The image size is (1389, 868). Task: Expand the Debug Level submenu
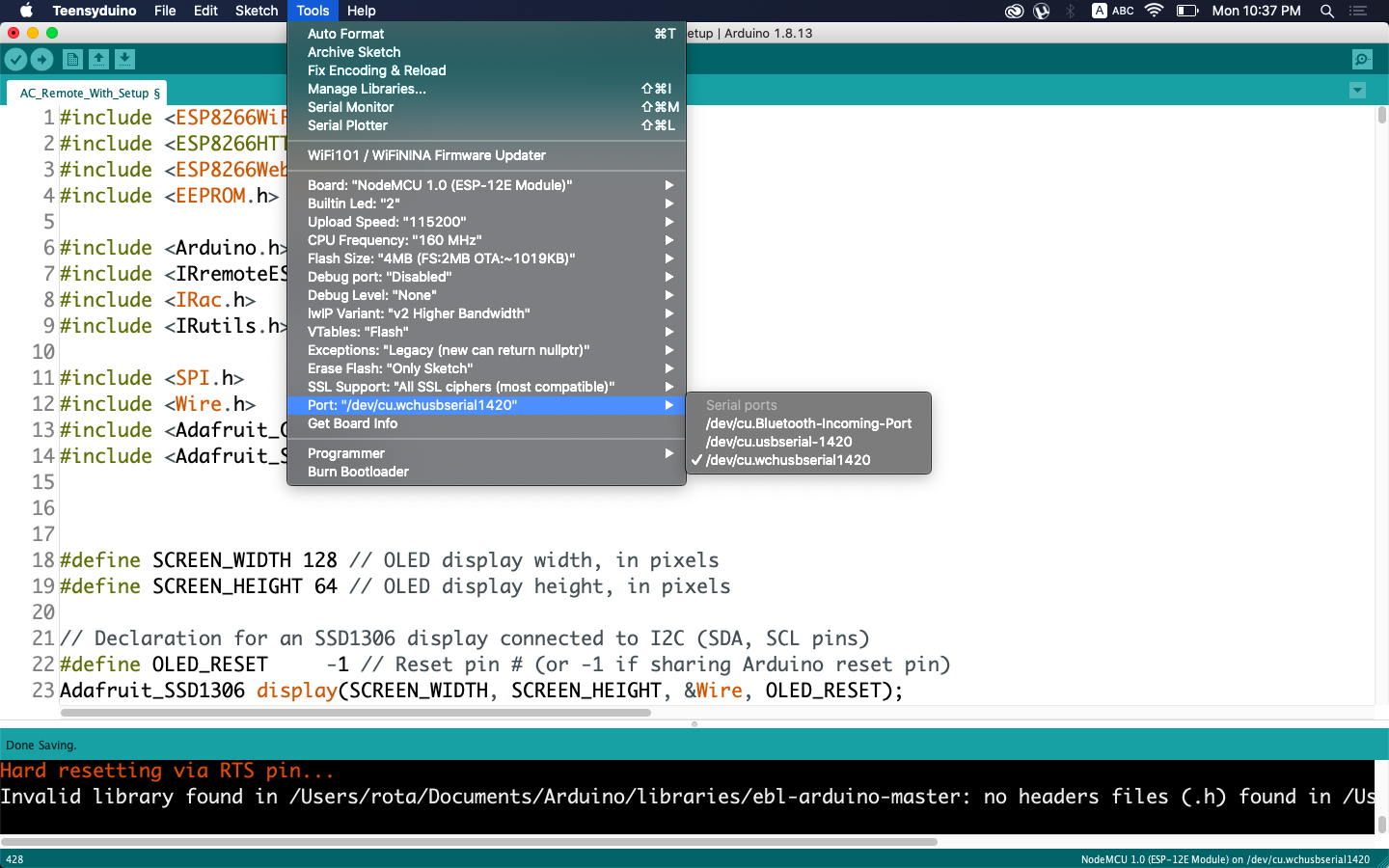(x=486, y=295)
